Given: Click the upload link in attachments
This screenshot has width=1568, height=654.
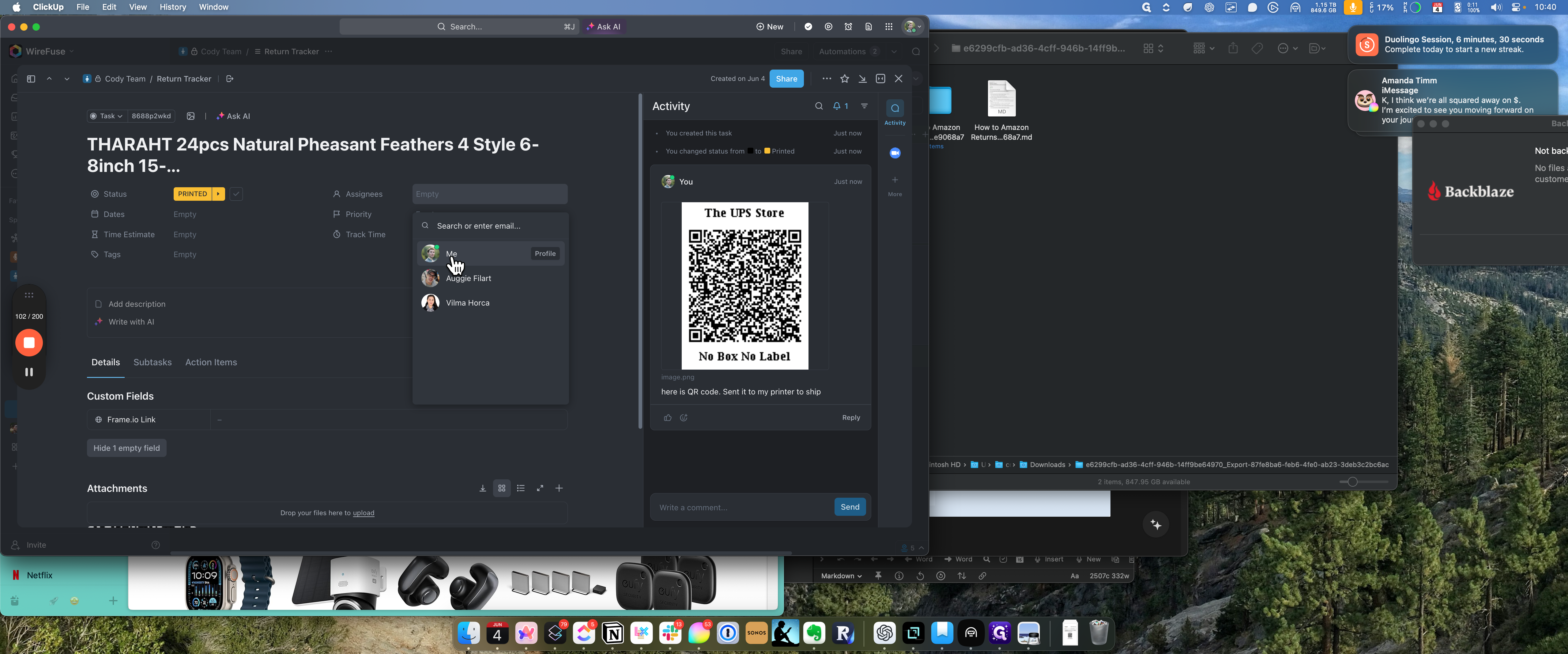Looking at the screenshot, I should [x=364, y=513].
